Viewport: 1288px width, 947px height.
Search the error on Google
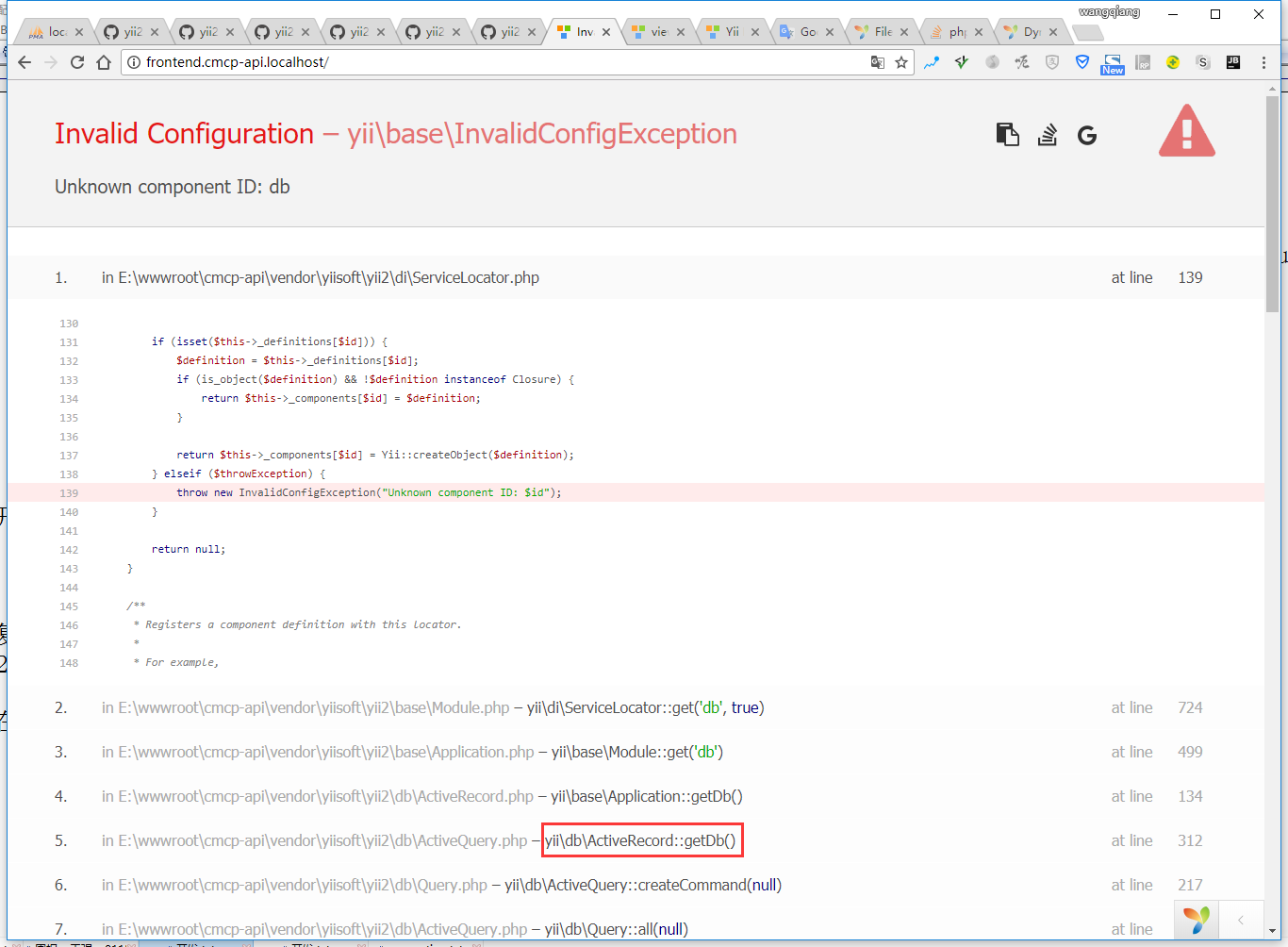(1087, 136)
